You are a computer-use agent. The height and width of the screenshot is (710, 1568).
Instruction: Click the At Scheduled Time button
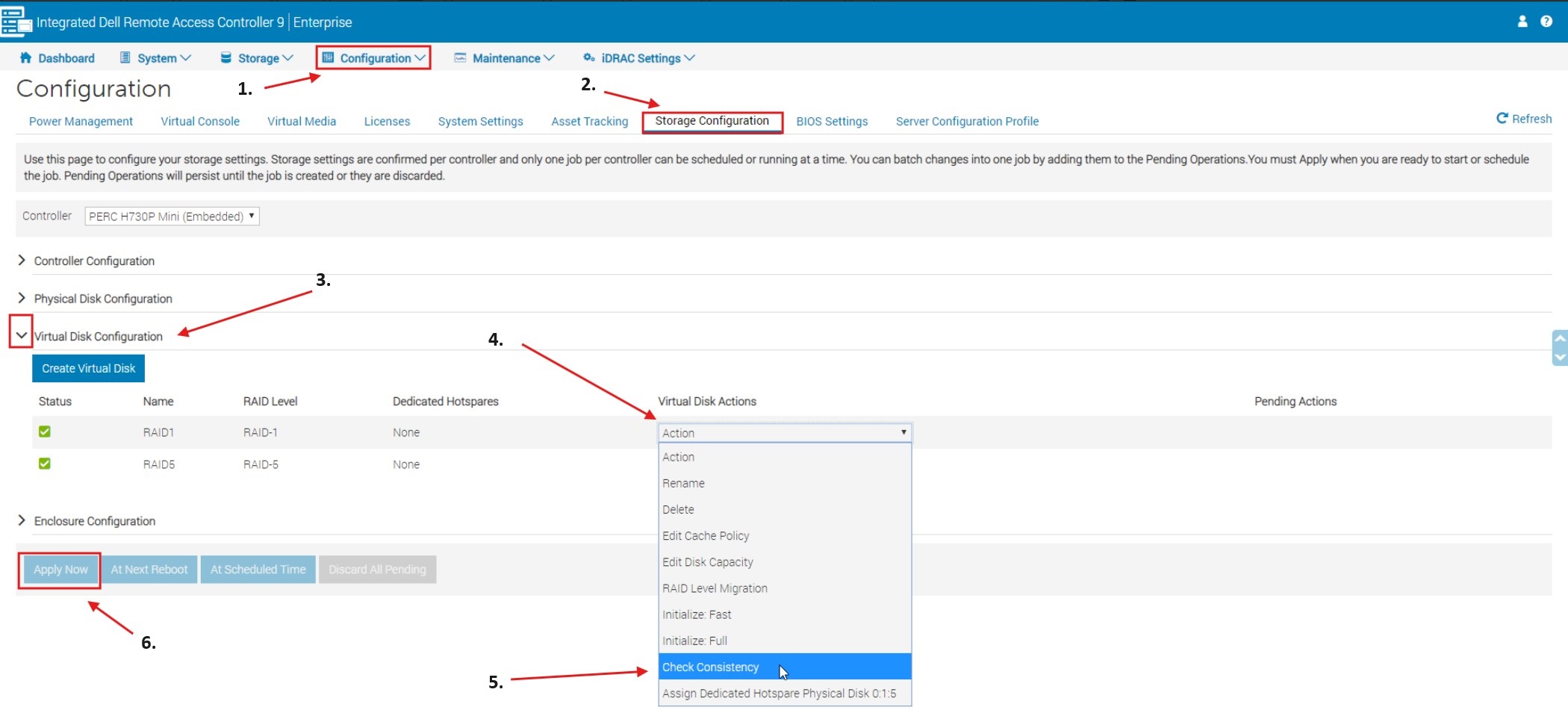[x=258, y=570]
